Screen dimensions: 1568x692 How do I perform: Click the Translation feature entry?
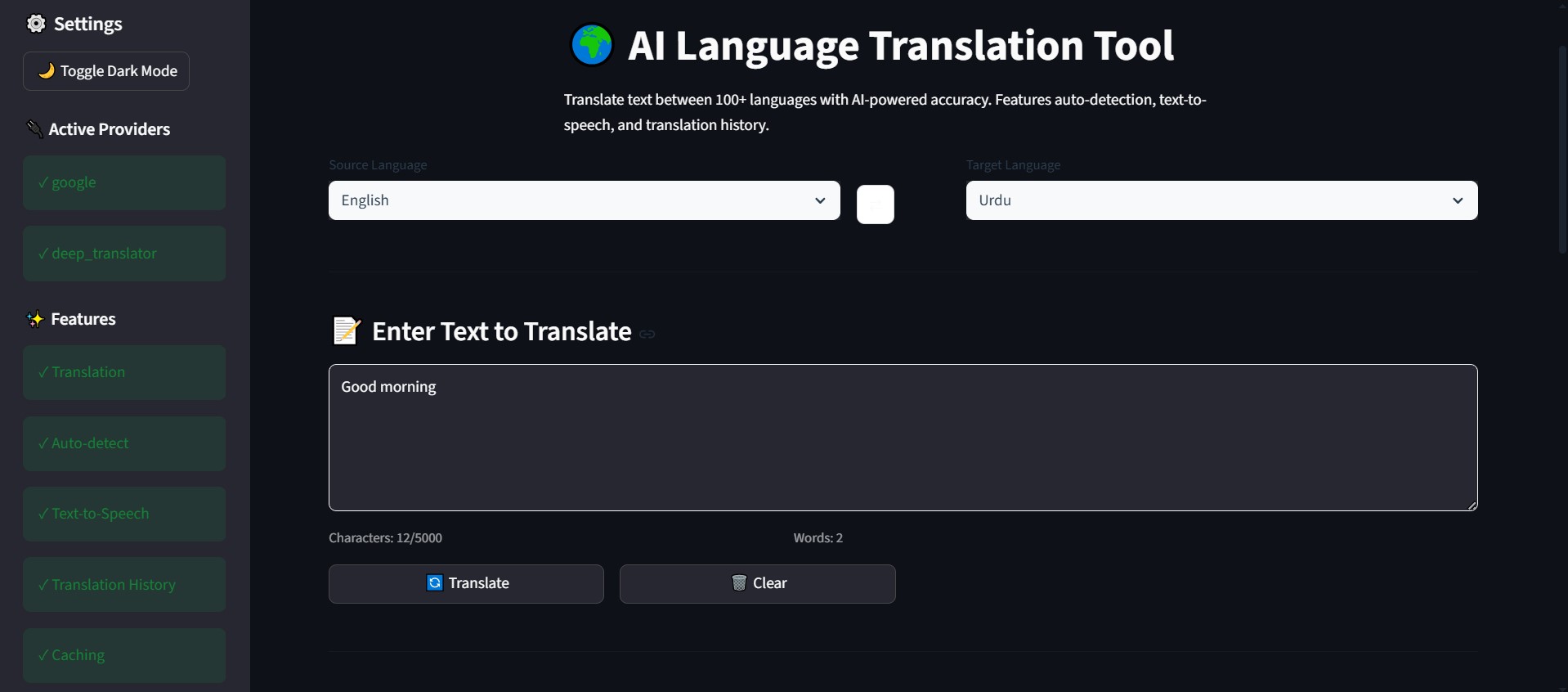(124, 372)
